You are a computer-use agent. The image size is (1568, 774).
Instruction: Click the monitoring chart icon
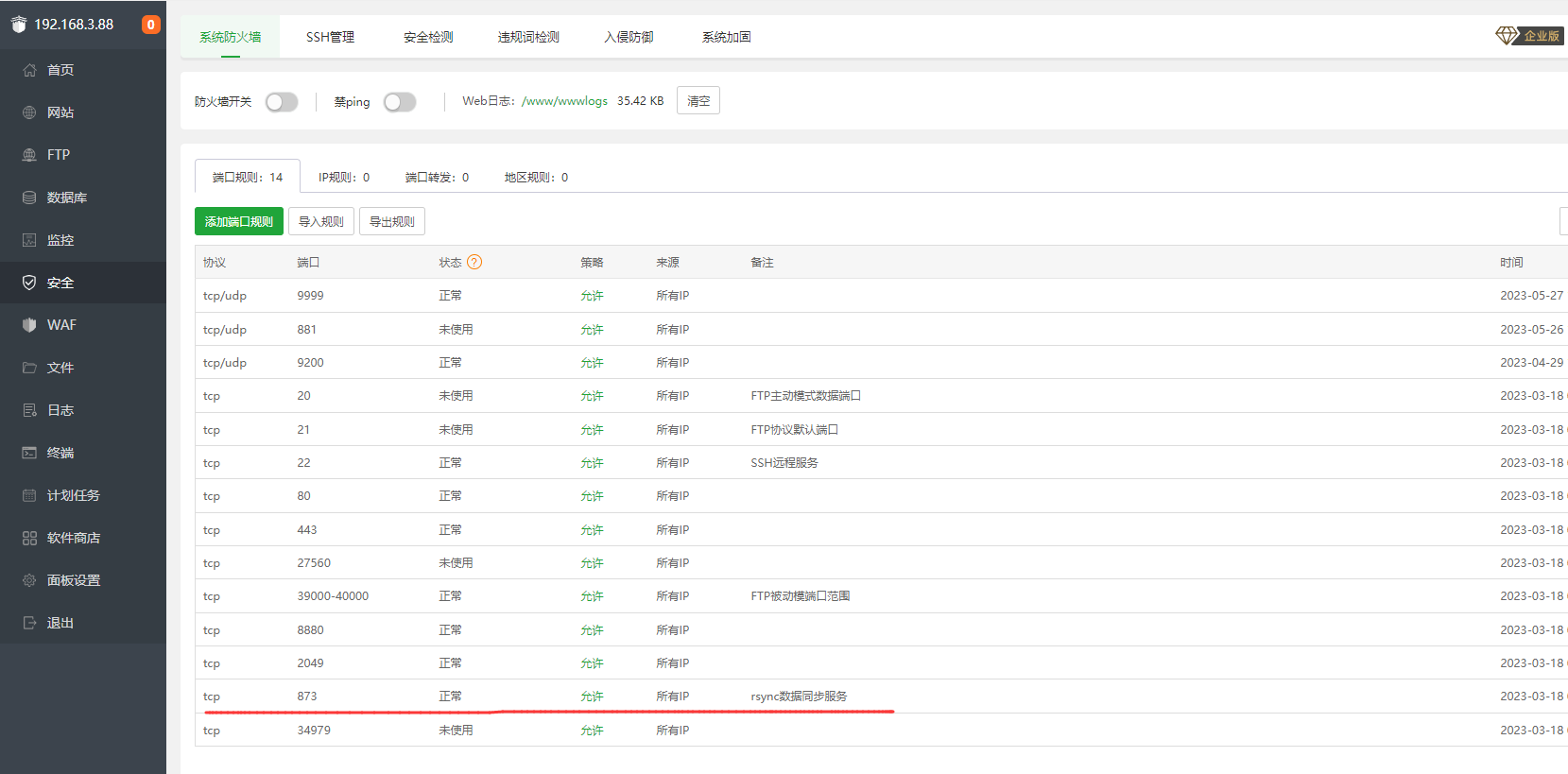[29, 240]
